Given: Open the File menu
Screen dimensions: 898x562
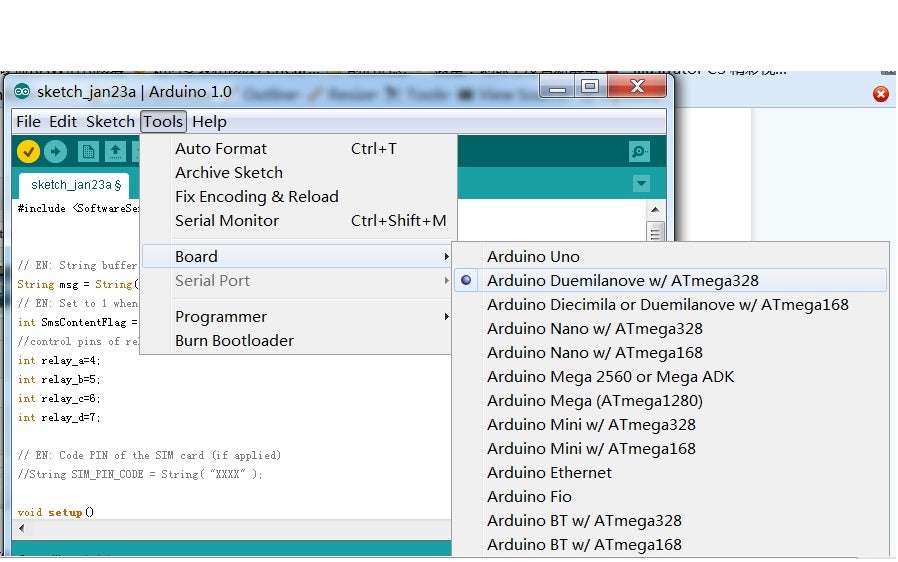Looking at the screenshot, I should 28,122.
